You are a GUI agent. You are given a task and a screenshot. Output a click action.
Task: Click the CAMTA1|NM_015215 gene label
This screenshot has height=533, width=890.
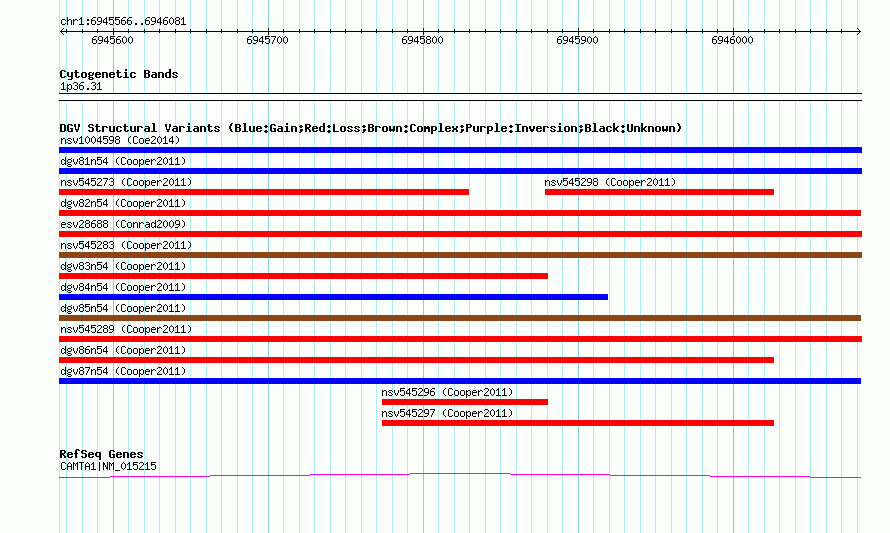108,467
